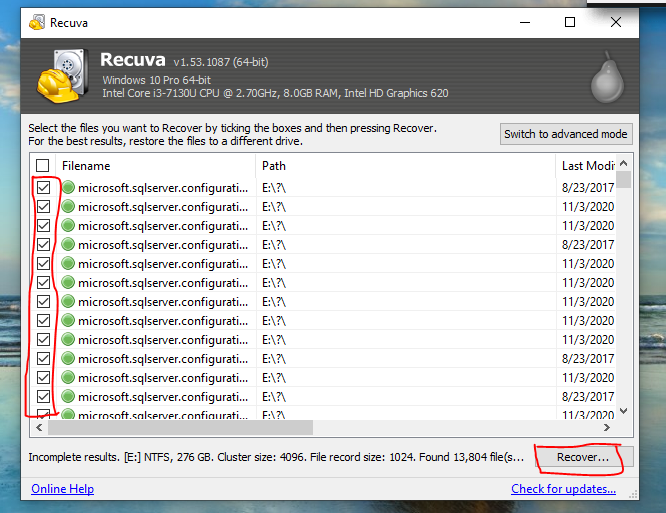Untick the checkbox of the first file row
This screenshot has height=513, width=666.
43,187
